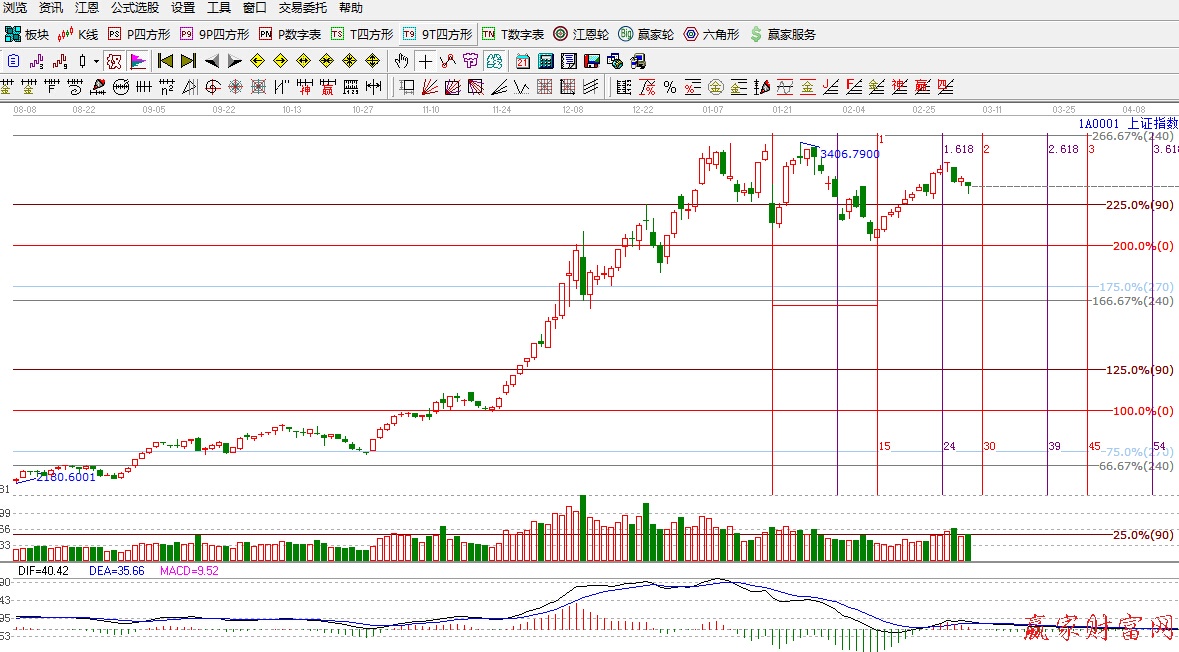Open the calculator icon in toolbar
Screen dimensions: 1179x652
click(x=545, y=61)
